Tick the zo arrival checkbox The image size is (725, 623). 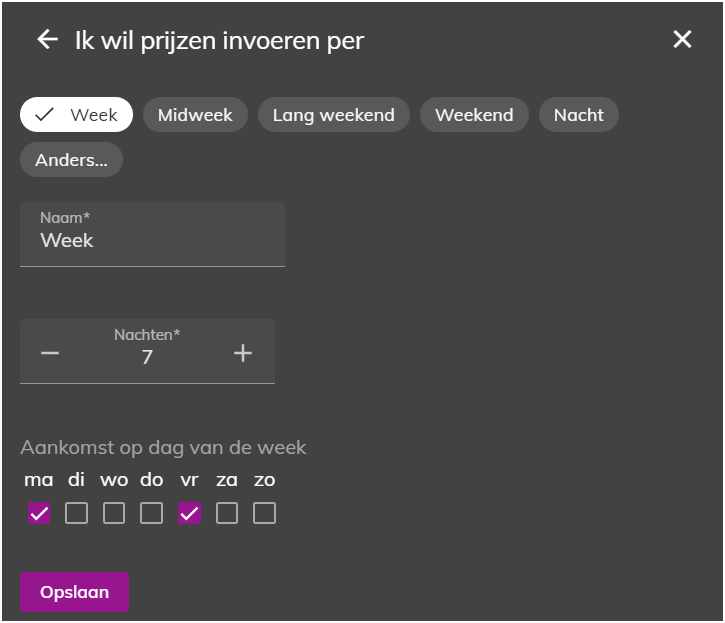[264, 513]
